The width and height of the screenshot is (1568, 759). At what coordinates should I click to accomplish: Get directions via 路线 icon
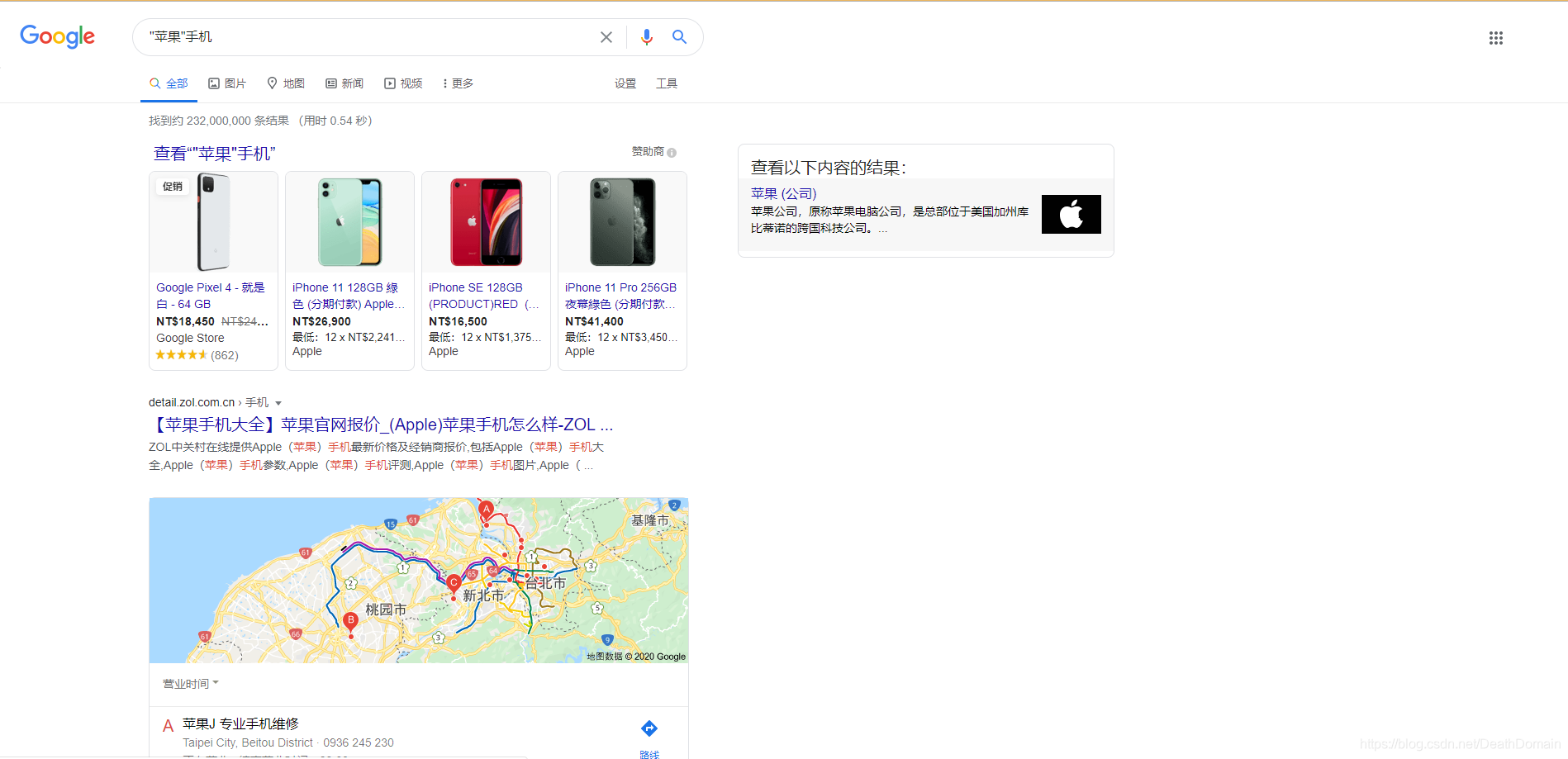point(649,728)
